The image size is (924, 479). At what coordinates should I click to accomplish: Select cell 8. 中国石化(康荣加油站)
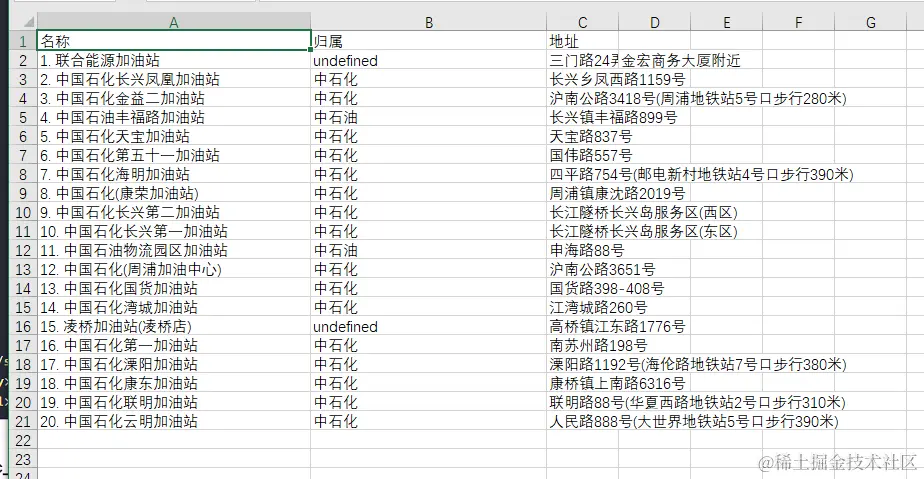tap(174, 193)
